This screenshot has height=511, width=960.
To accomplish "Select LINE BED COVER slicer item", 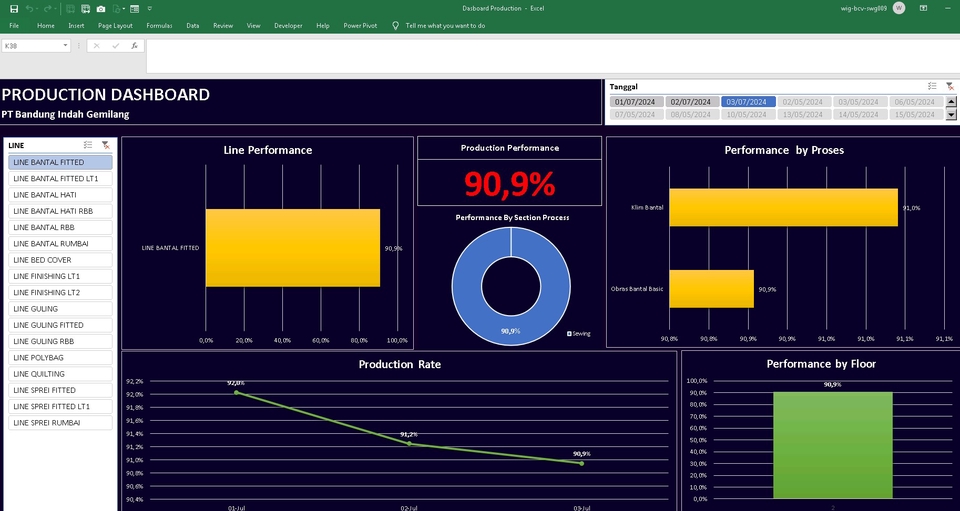I will pos(60,260).
